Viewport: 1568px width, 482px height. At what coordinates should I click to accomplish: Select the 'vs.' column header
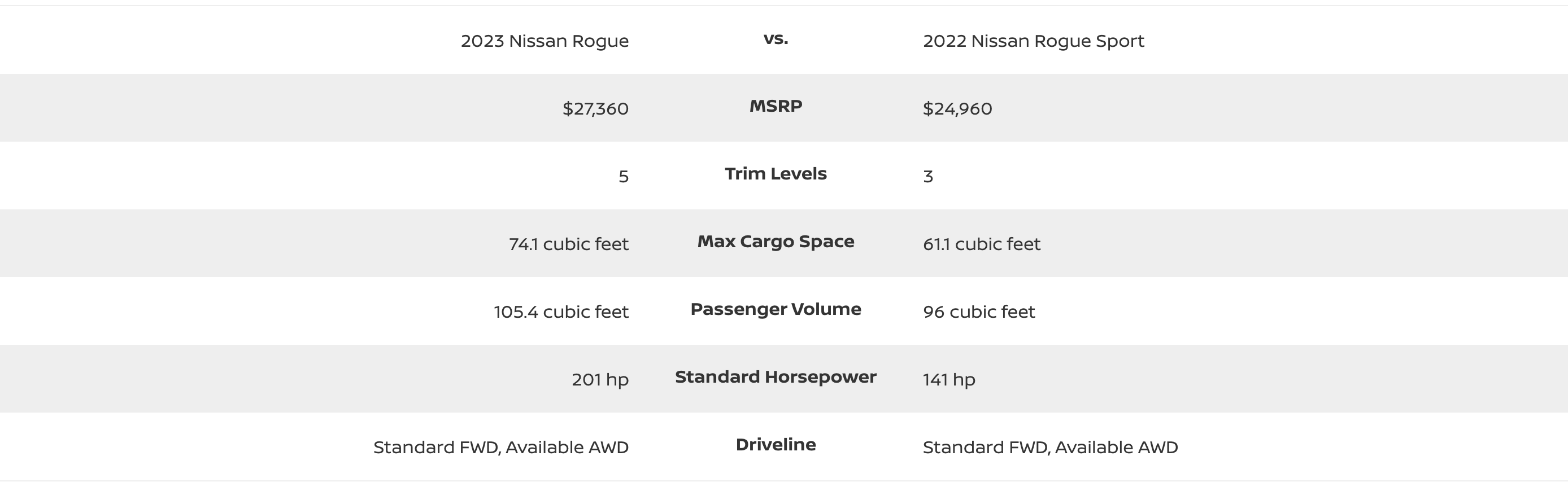click(x=776, y=39)
